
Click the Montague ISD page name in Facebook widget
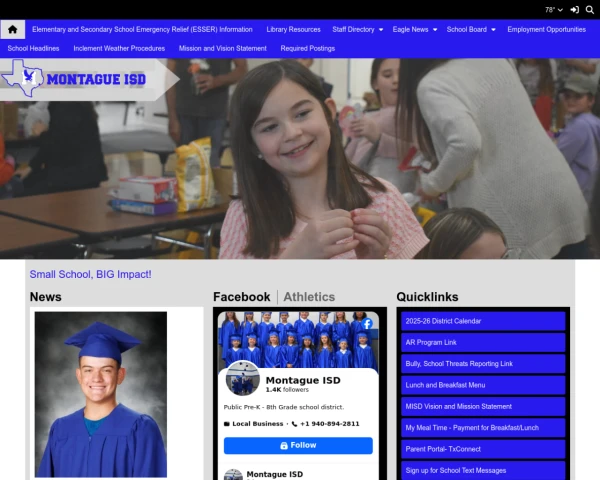tap(303, 380)
